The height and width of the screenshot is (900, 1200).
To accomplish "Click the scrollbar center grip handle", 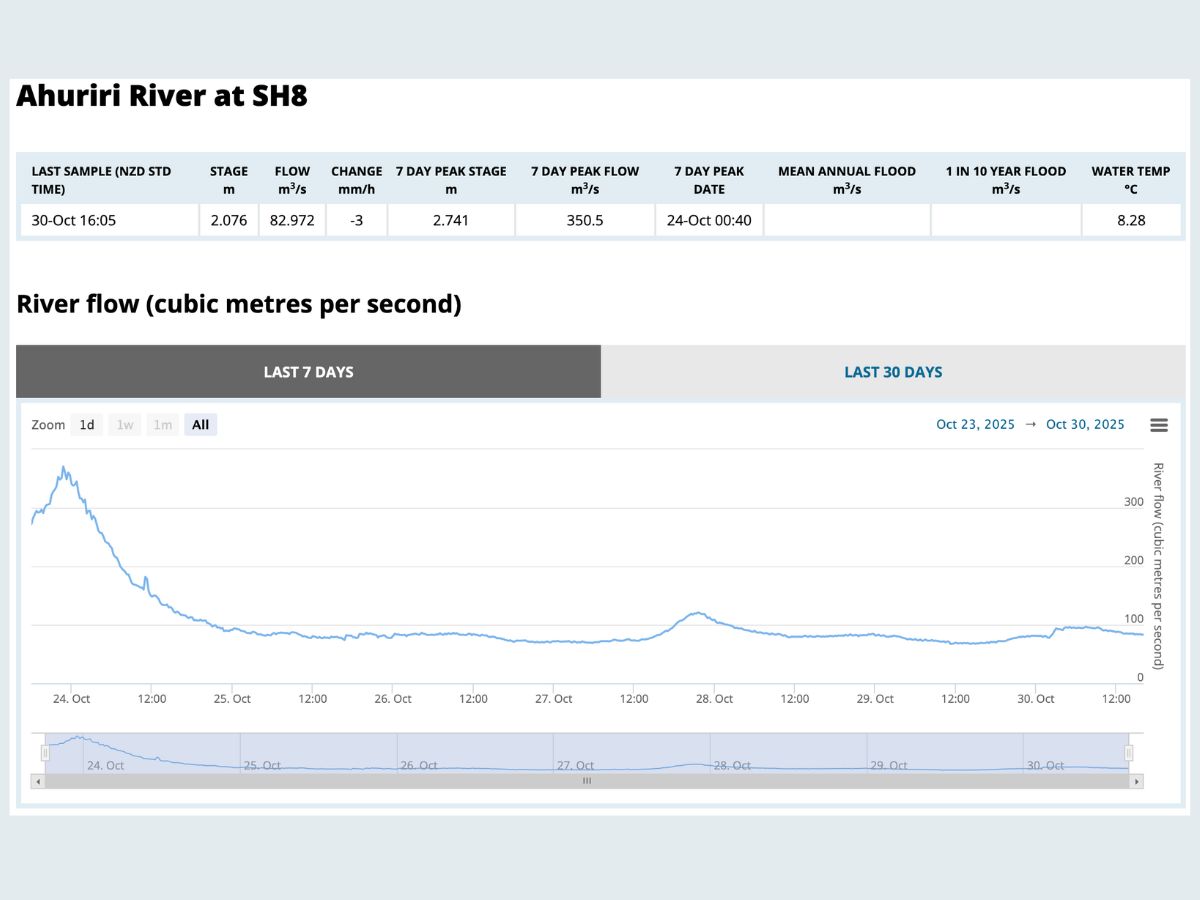I will (587, 781).
